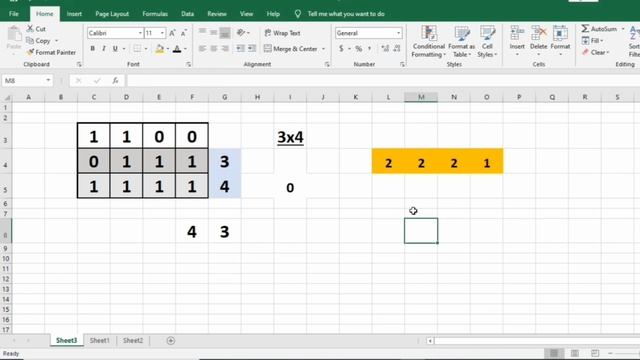Image resolution: width=640 pixels, height=360 pixels.
Task: Open Cell Styles gallery
Action: pos(487,42)
